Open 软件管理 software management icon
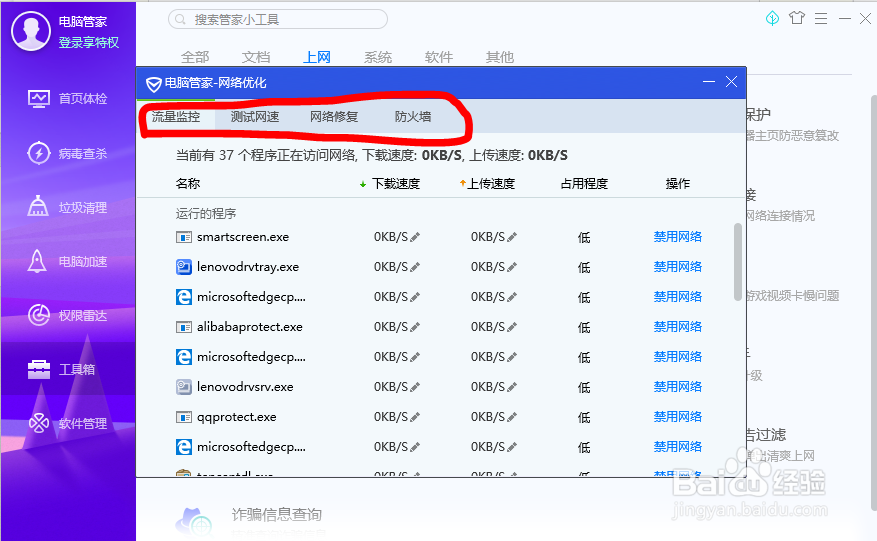This screenshot has width=877, height=541. point(39,423)
